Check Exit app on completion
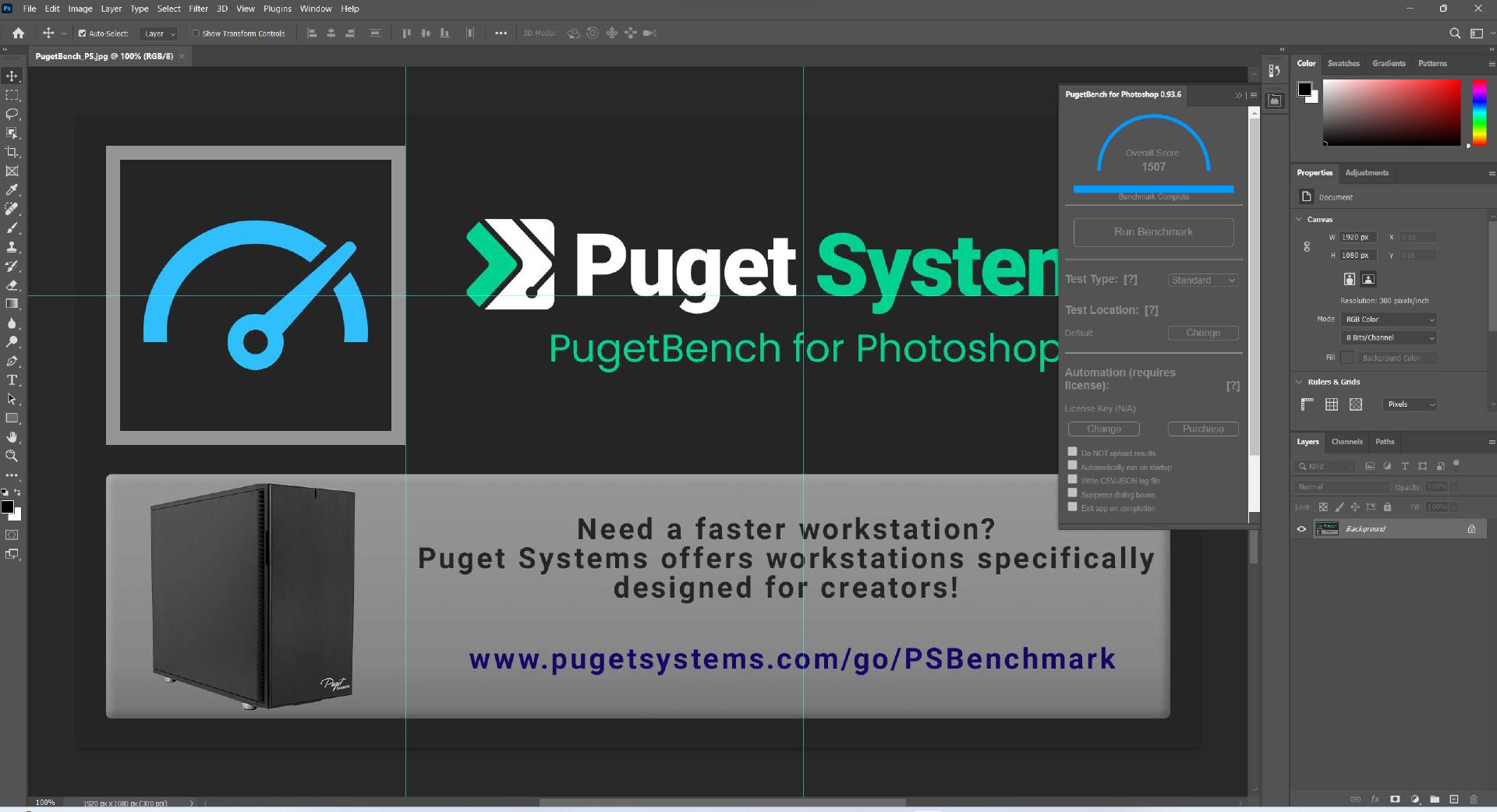The height and width of the screenshot is (812, 1497). coord(1072,507)
